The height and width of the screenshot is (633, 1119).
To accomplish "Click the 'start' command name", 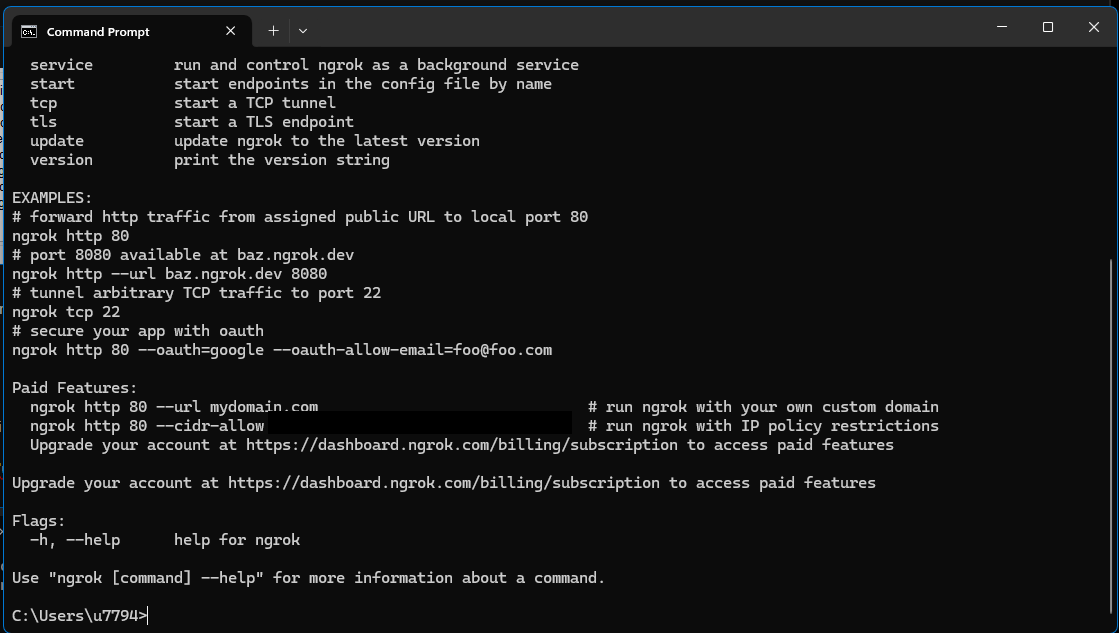I will pos(52,84).
